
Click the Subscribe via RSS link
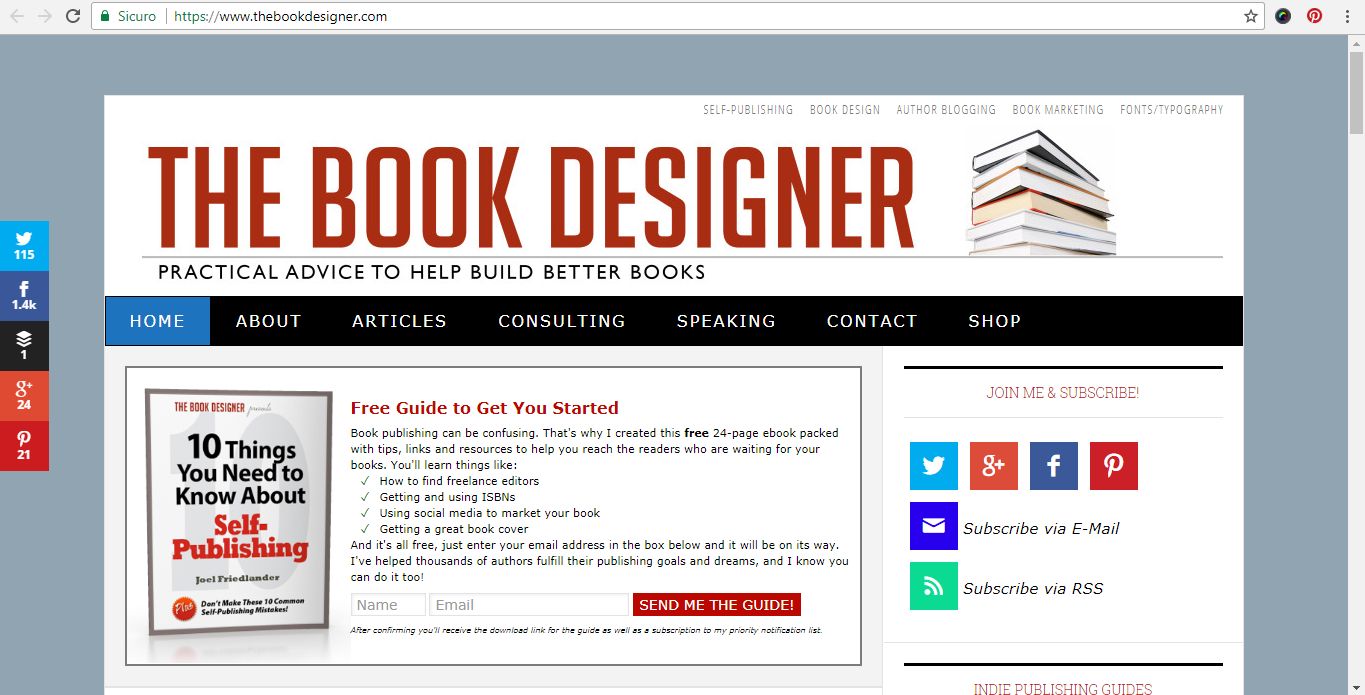pyautogui.click(x=1033, y=588)
